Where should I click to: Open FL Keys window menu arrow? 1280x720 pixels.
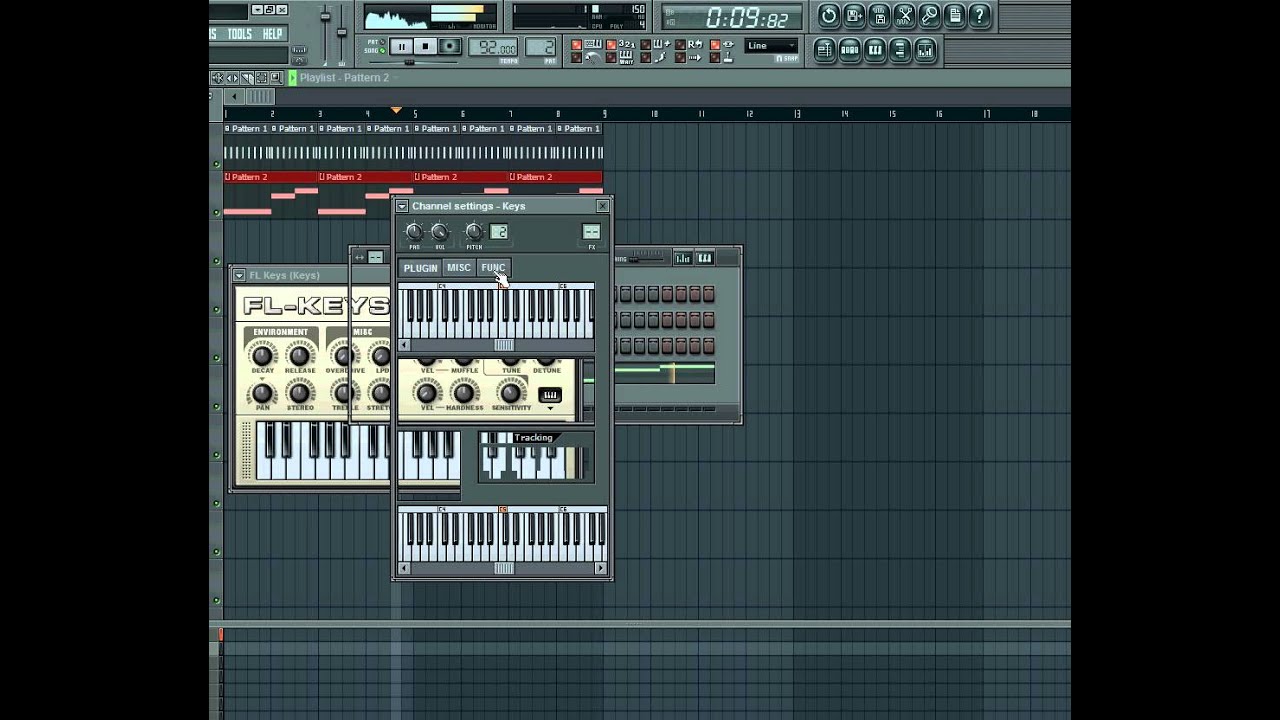239,275
